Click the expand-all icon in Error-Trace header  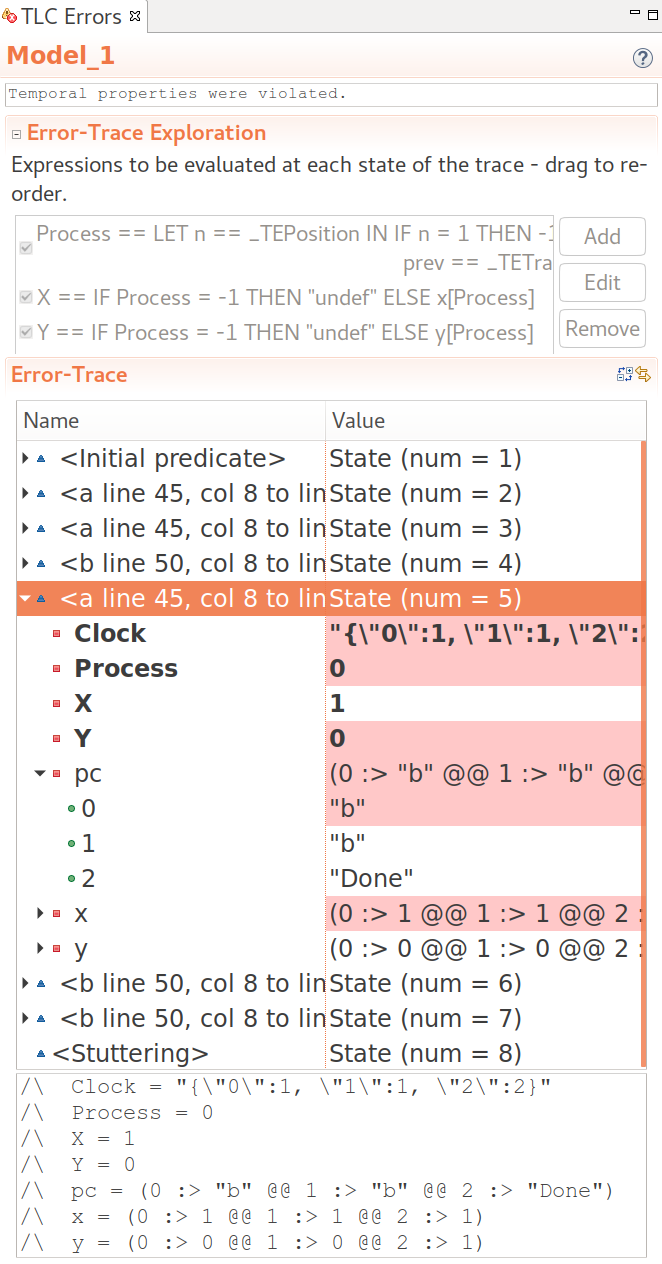click(x=625, y=375)
